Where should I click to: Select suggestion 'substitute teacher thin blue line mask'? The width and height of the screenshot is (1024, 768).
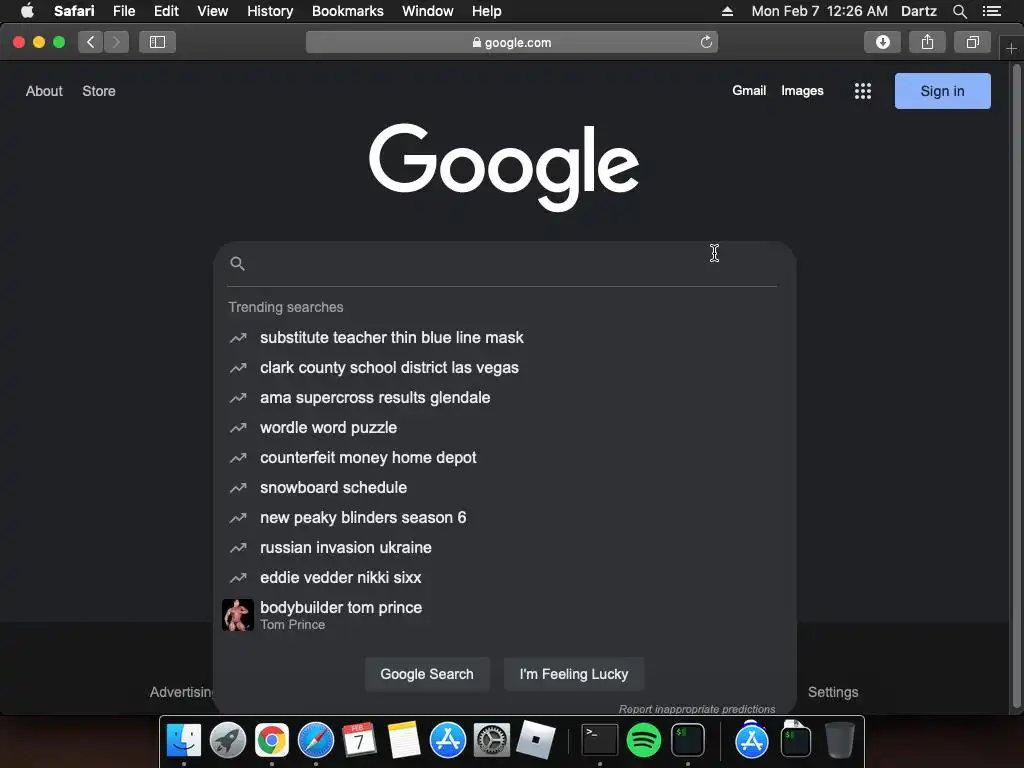coord(503,338)
